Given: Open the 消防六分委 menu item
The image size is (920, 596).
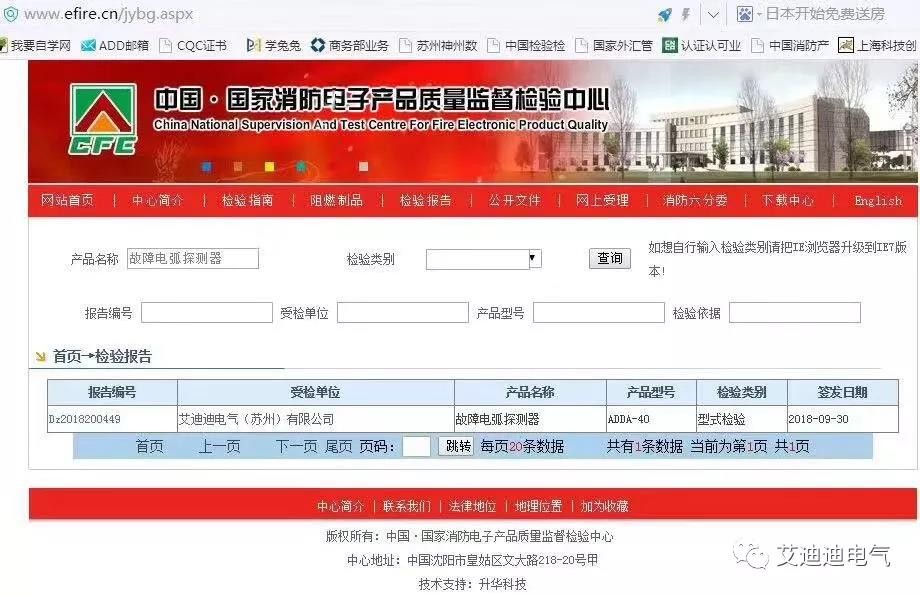Looking at the screenshot, I should click(695, 201).
